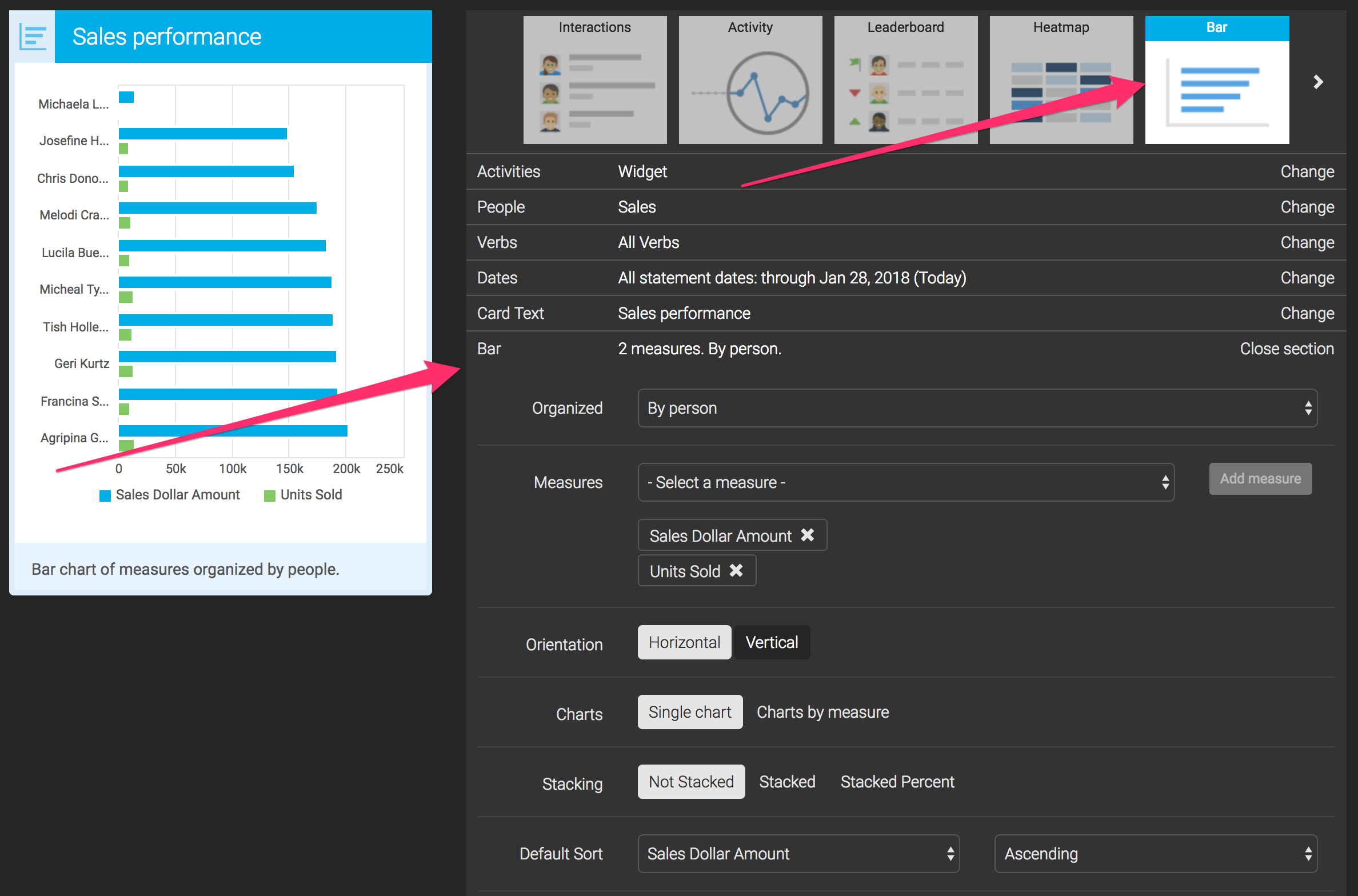Select the Bar widget type thumbnail
The height and width of the screenshot is (896, 1358).
[1216, 80]
